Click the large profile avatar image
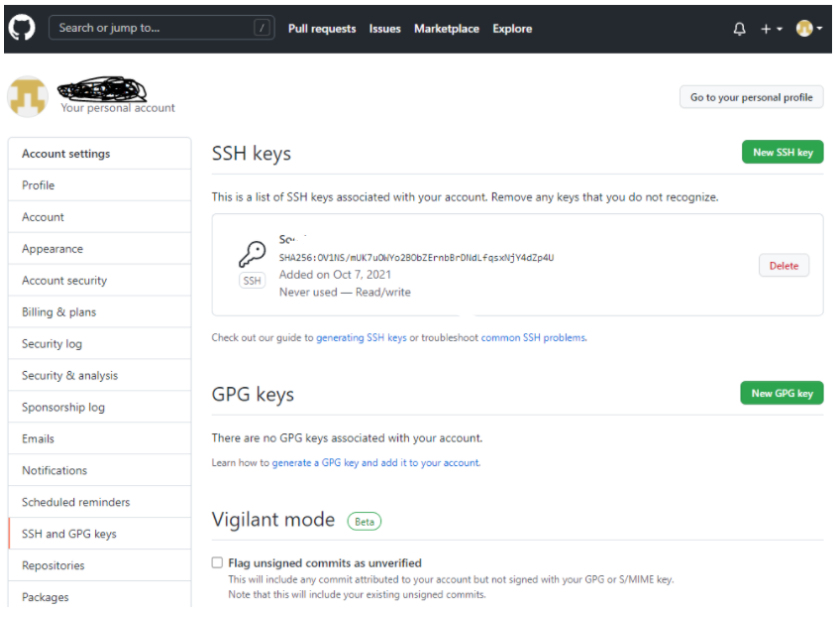Viewport: 840px width, 631px height. point(28,96)
